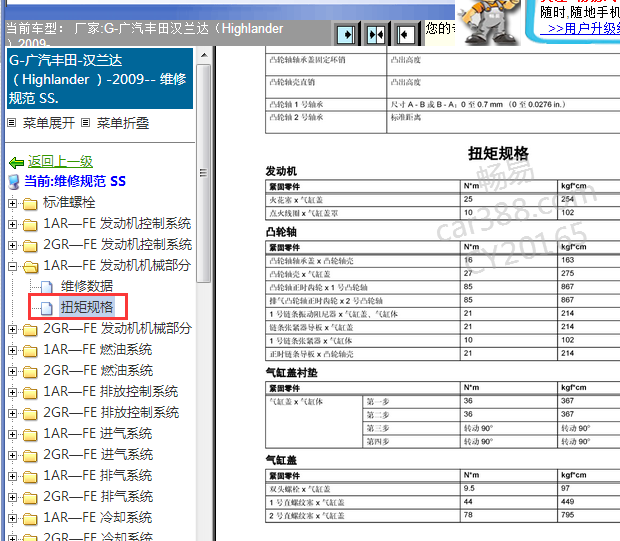The height and width of the screenshot is (541, 620).
Task: Click the center-split panel layout button
Action: point(376,35)
